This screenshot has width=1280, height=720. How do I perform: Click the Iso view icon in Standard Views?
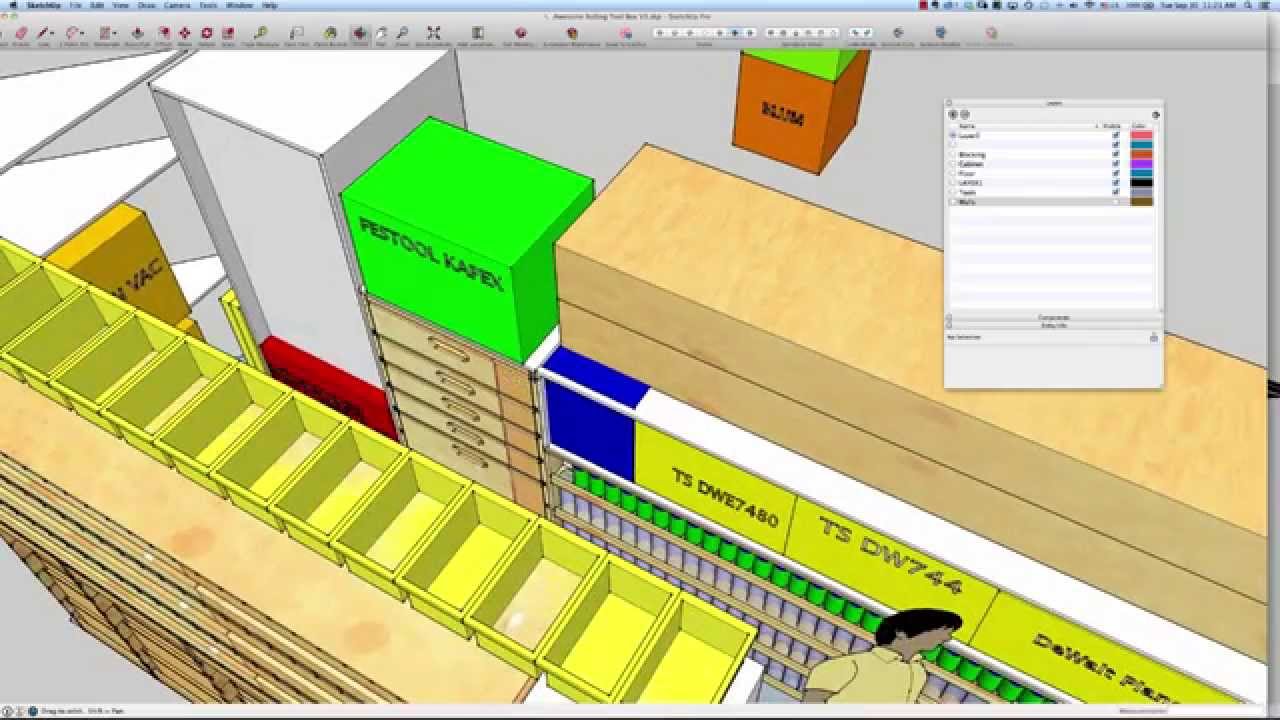(771, 33)
